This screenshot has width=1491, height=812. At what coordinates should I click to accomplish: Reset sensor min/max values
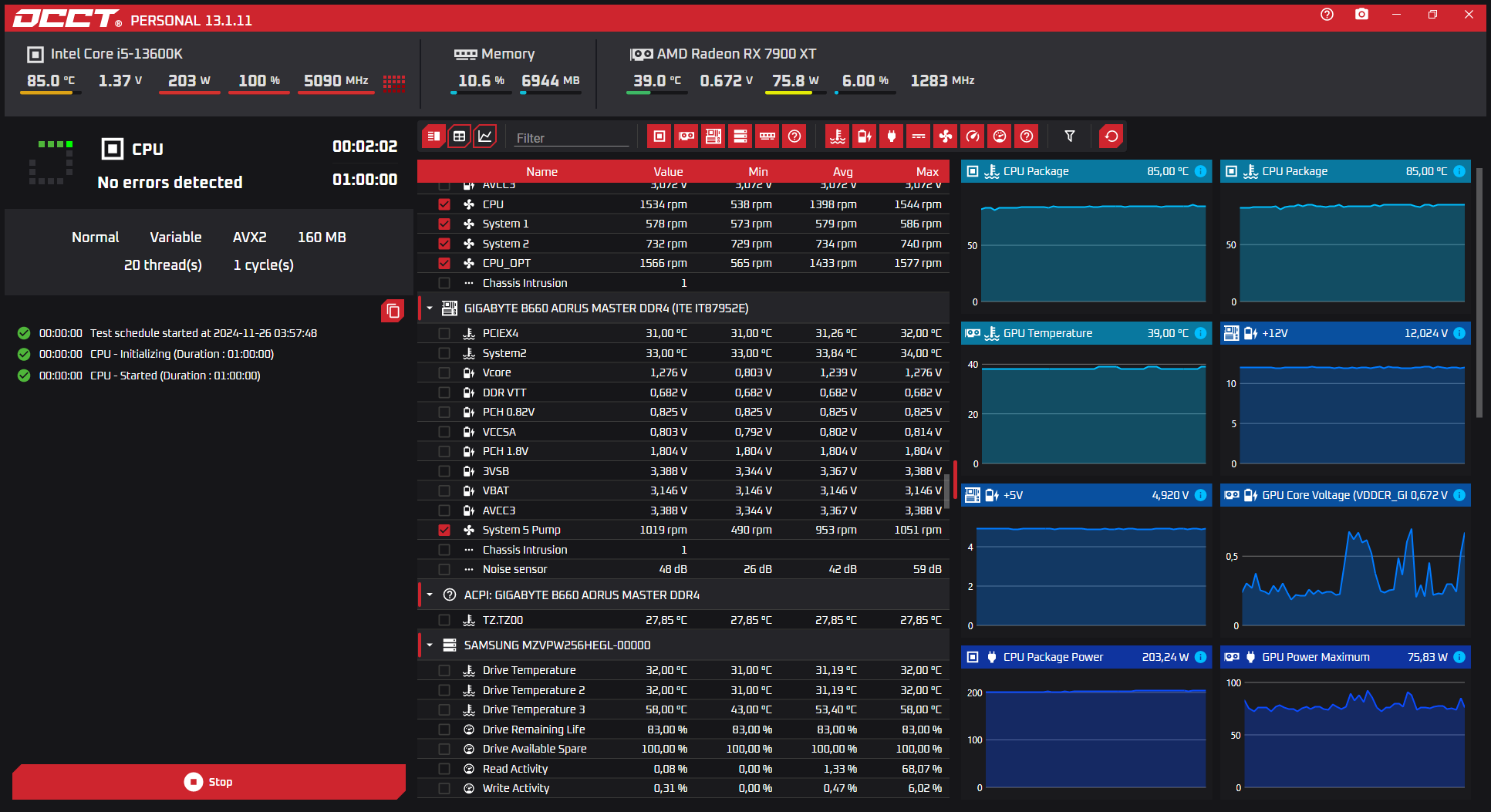click(1112, 136)
